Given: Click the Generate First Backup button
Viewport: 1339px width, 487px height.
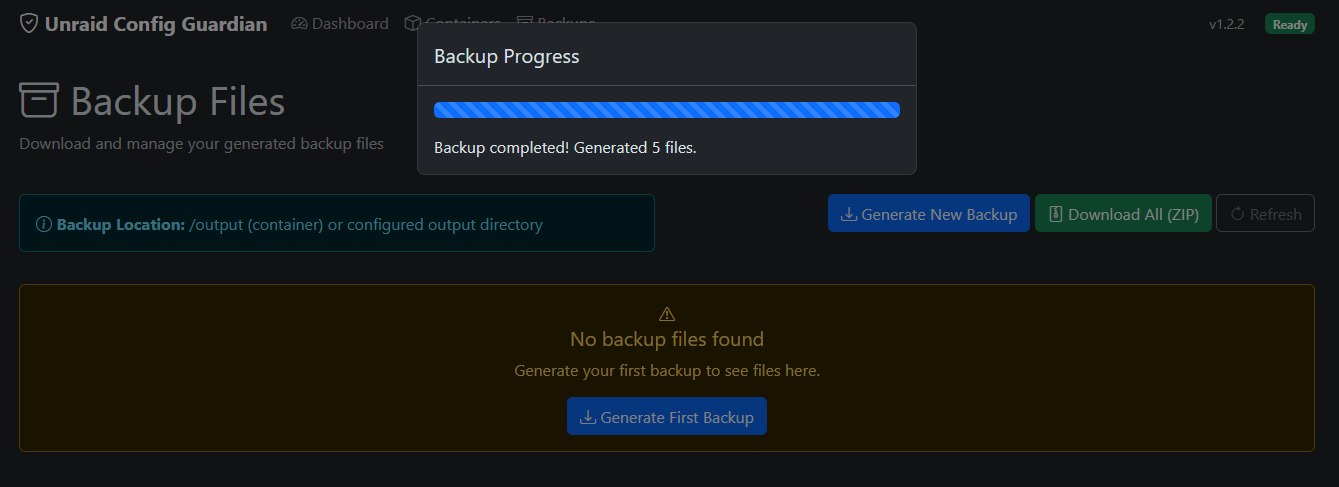Looking at the screenshot, I should pos(667,416).
